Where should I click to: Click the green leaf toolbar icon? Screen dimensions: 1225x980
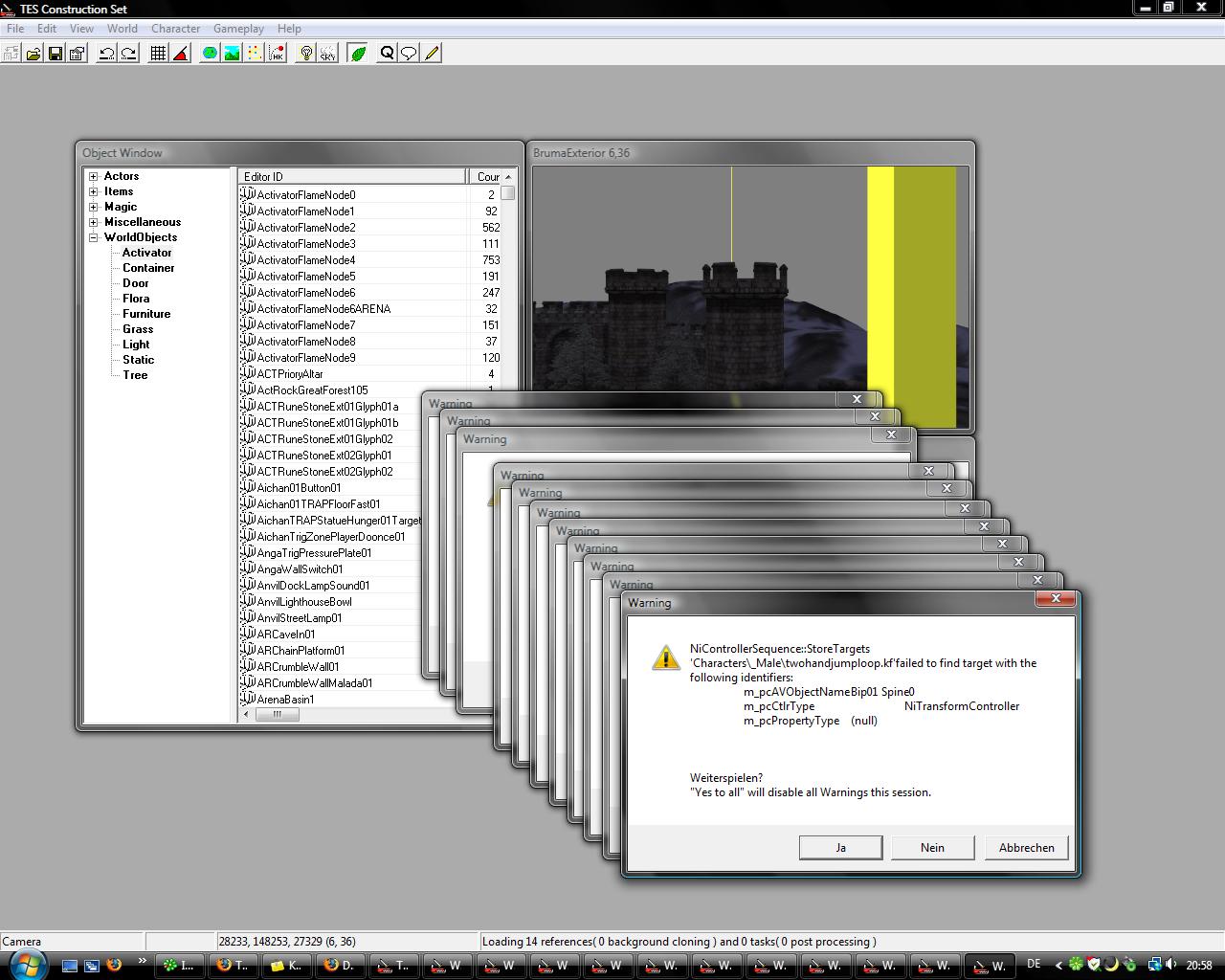tap(358, 54)
